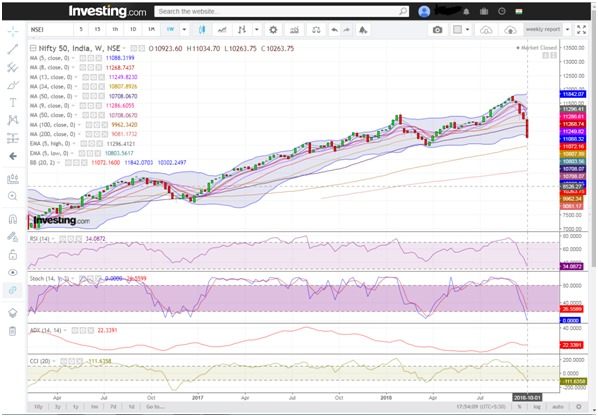Select the 1D timeframe
This screenshot has height=417, width=598.
[x=133, y=29]
